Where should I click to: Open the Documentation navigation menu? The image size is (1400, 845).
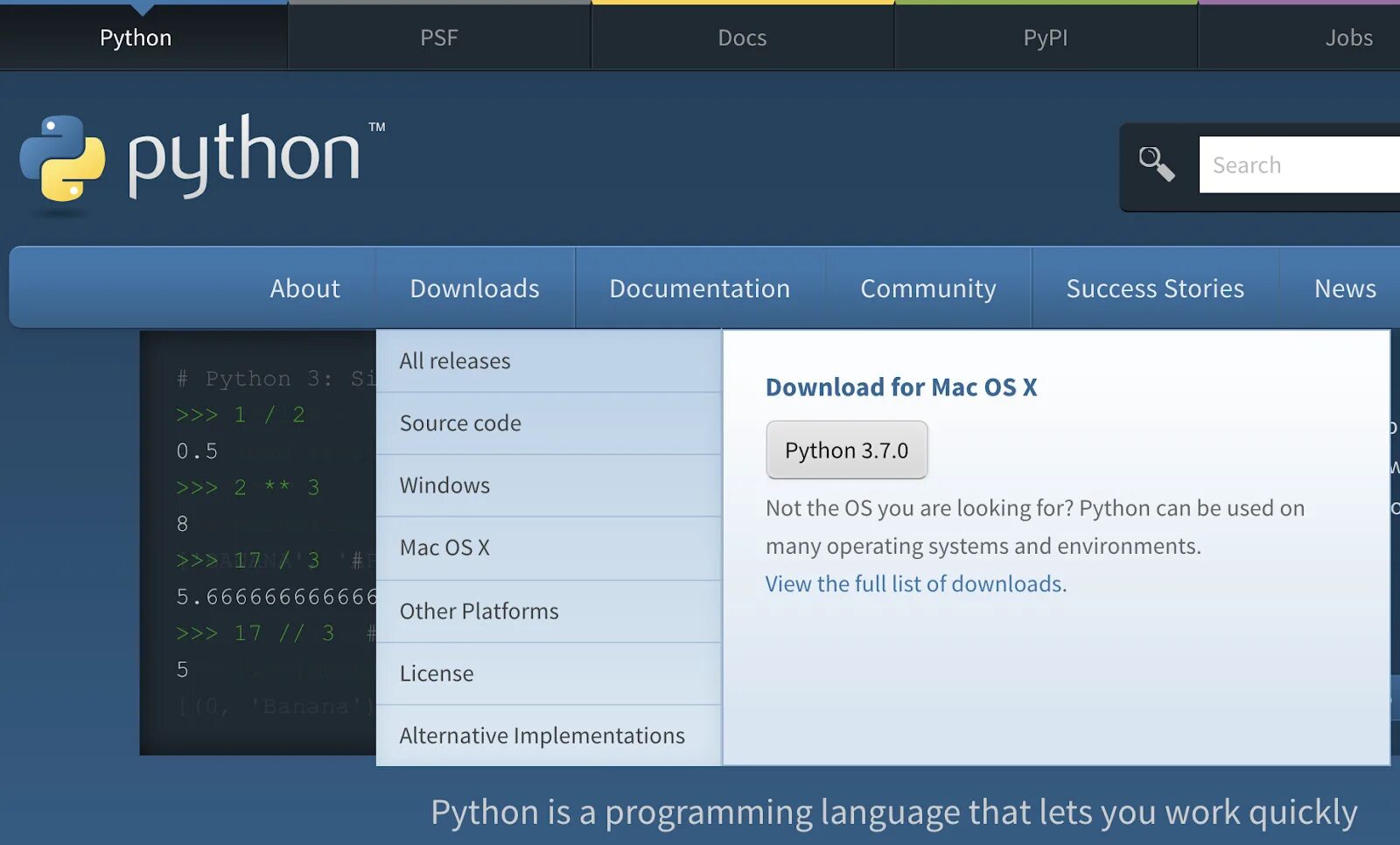coord(700,288)
